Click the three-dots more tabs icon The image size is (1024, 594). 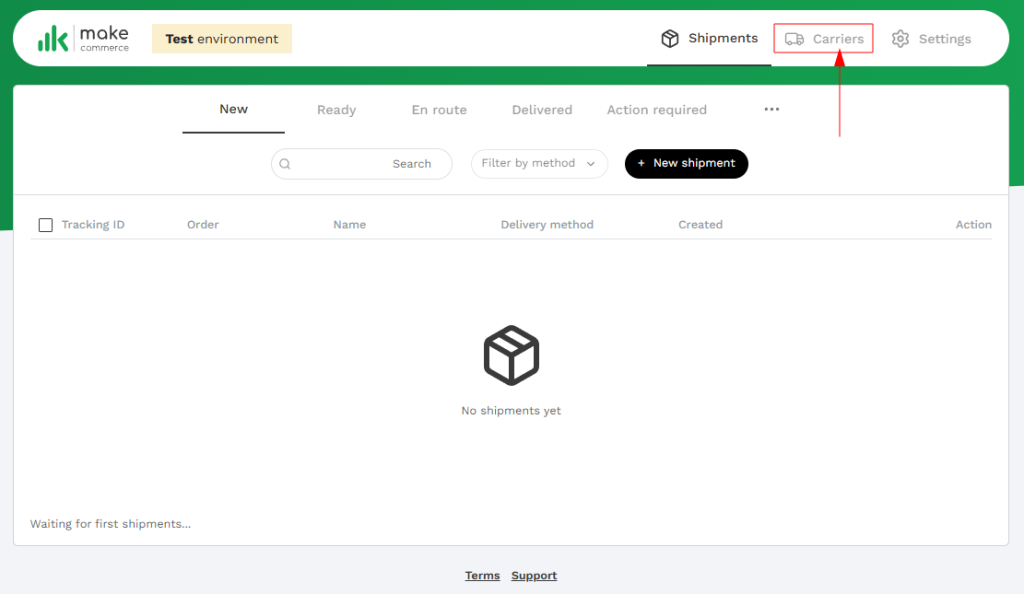click(771, 110)
